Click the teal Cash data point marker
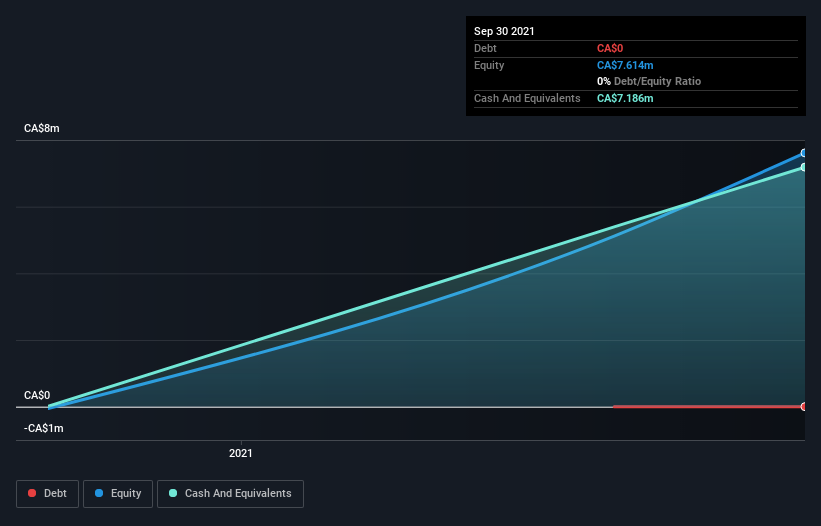 (803, 167)
